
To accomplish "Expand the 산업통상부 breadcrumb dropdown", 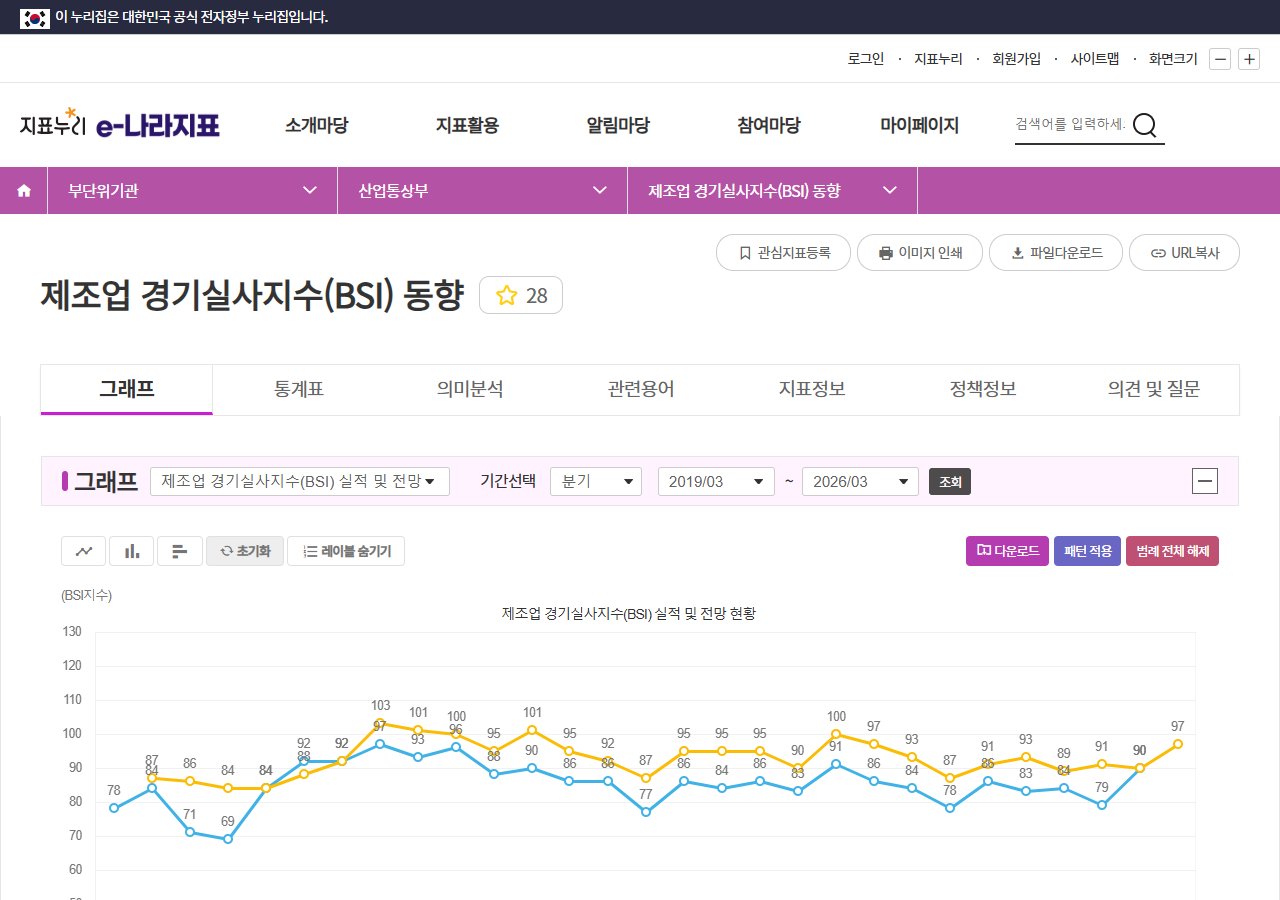I will 483,191.
